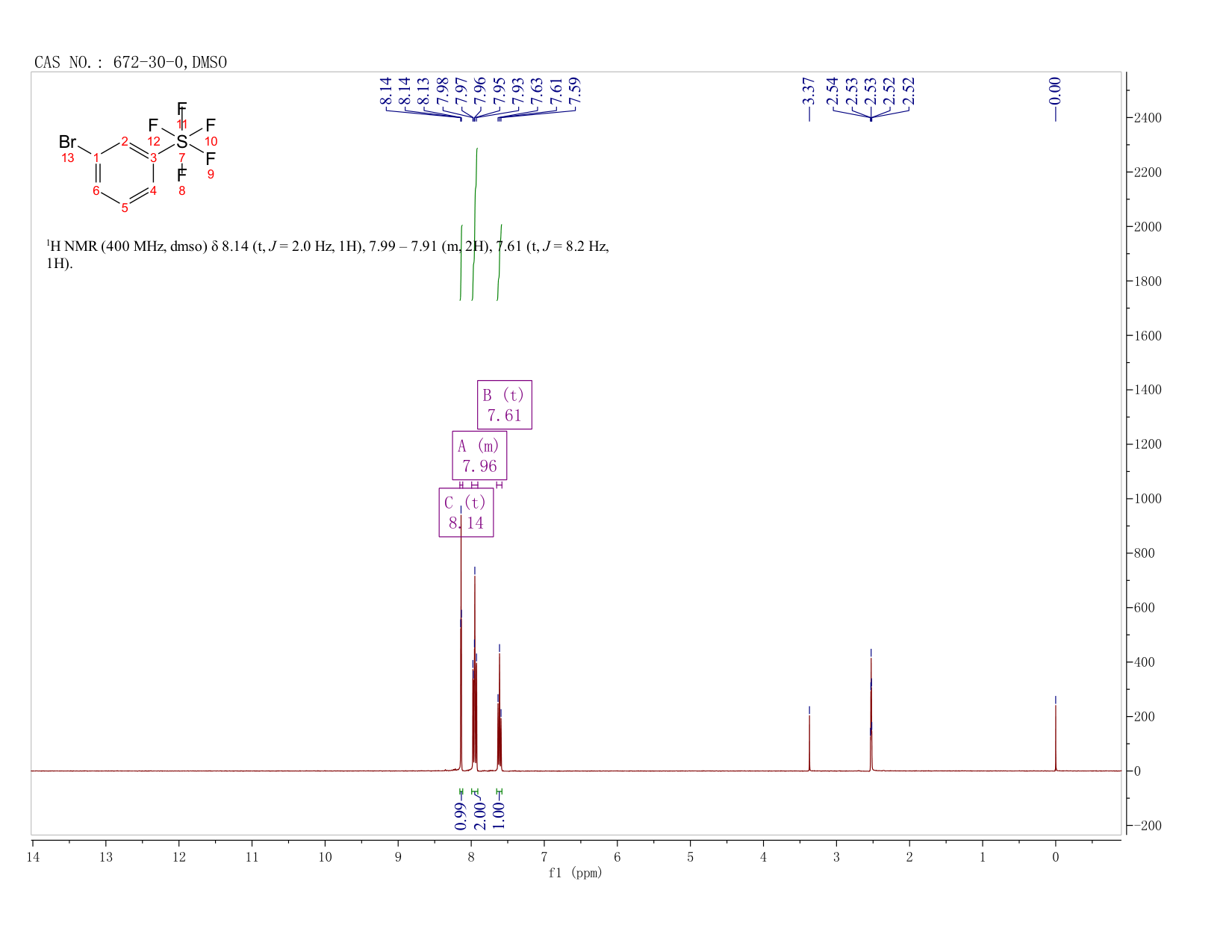Image resolution: width=1232 pixels, height=952 pixels.
Task: Click the red atom number 5 in ring
Action: coord(125,208)
